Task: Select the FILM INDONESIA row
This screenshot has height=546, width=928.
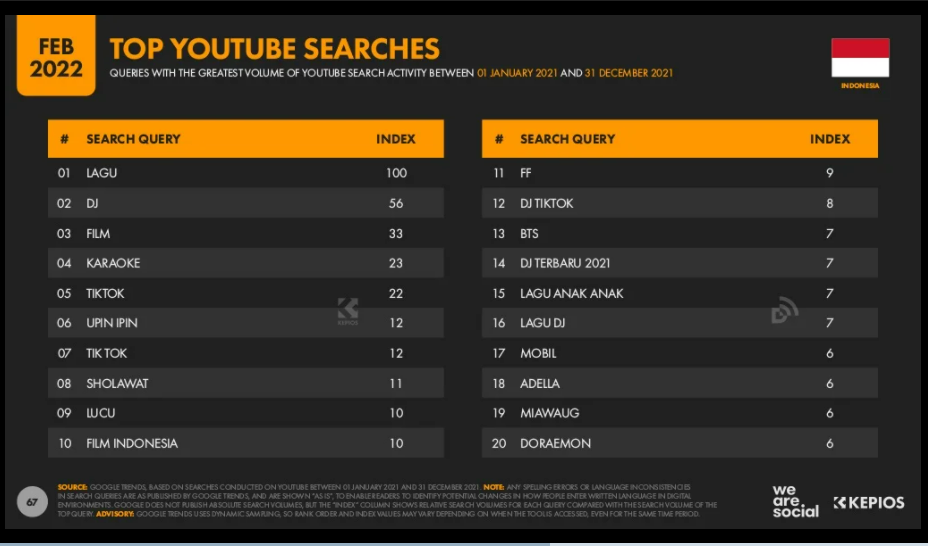Action: (x=246, y=443)
